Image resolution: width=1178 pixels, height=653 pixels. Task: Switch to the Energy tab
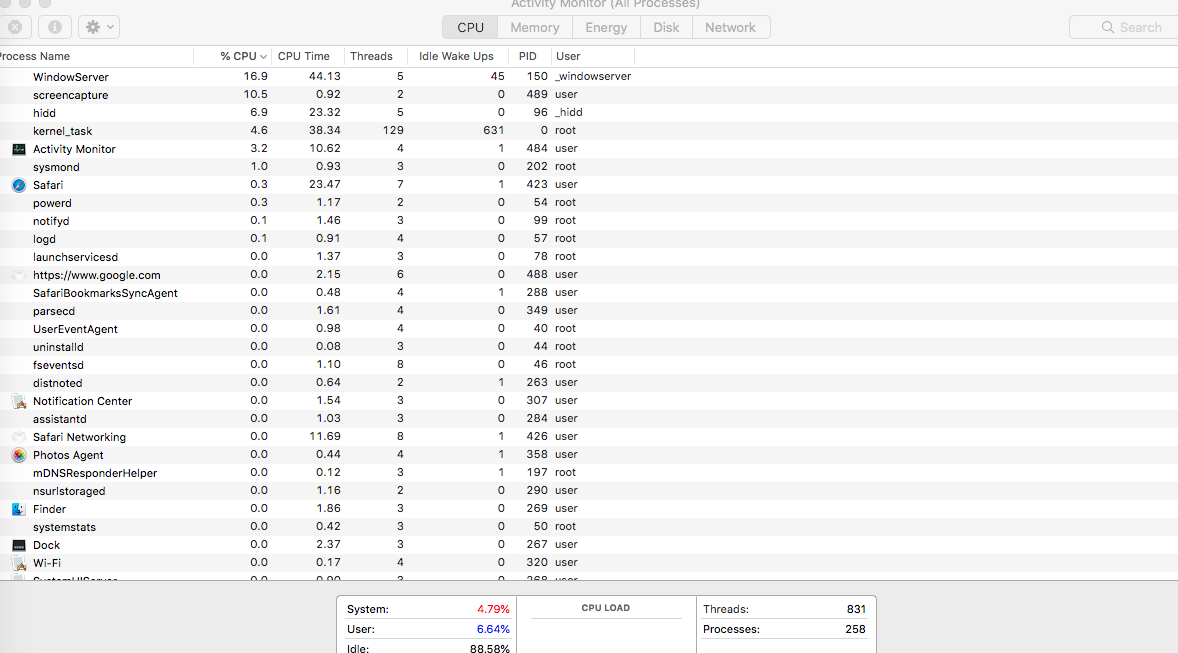pos(606,27)
